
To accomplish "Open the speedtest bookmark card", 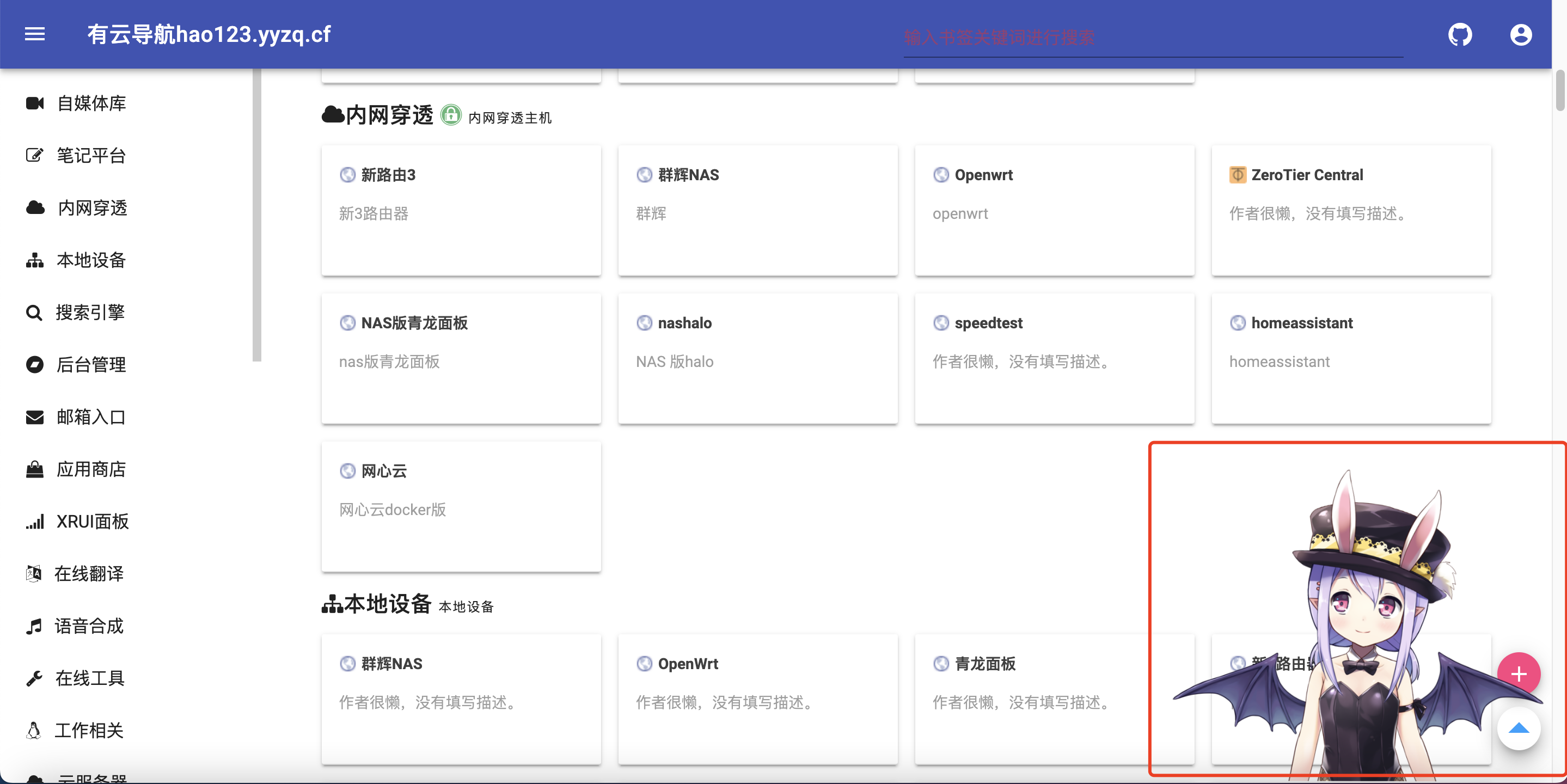I will [1055, 359].
